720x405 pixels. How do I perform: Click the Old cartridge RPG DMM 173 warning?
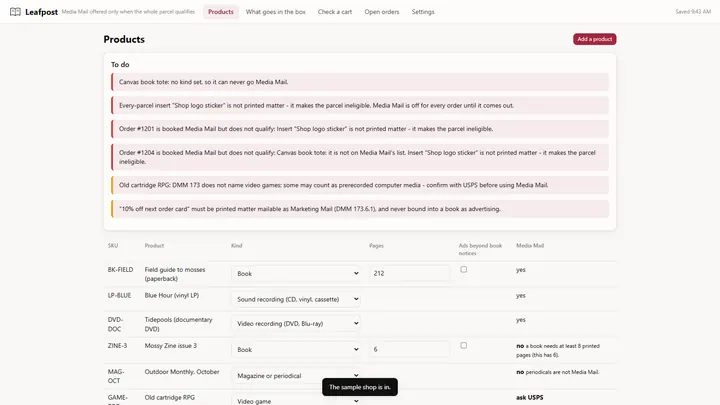click(360, 185)
